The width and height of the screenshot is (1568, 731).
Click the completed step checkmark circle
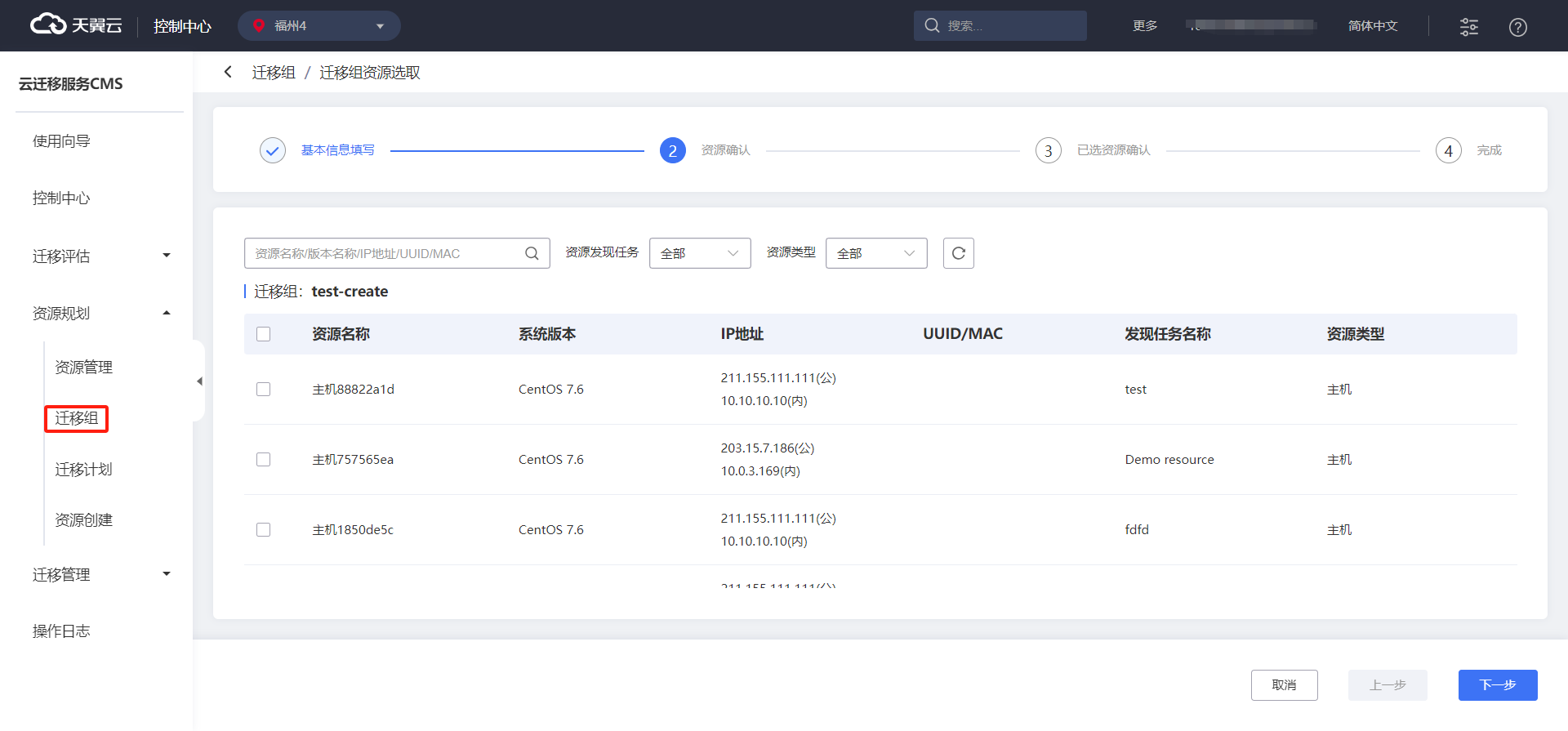point(273,150)
